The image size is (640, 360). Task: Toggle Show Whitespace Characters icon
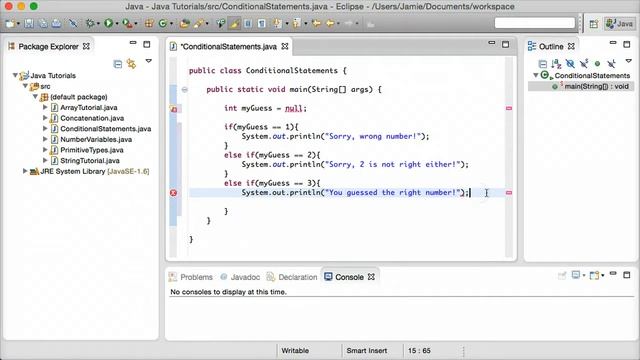[x=262, y=24]
